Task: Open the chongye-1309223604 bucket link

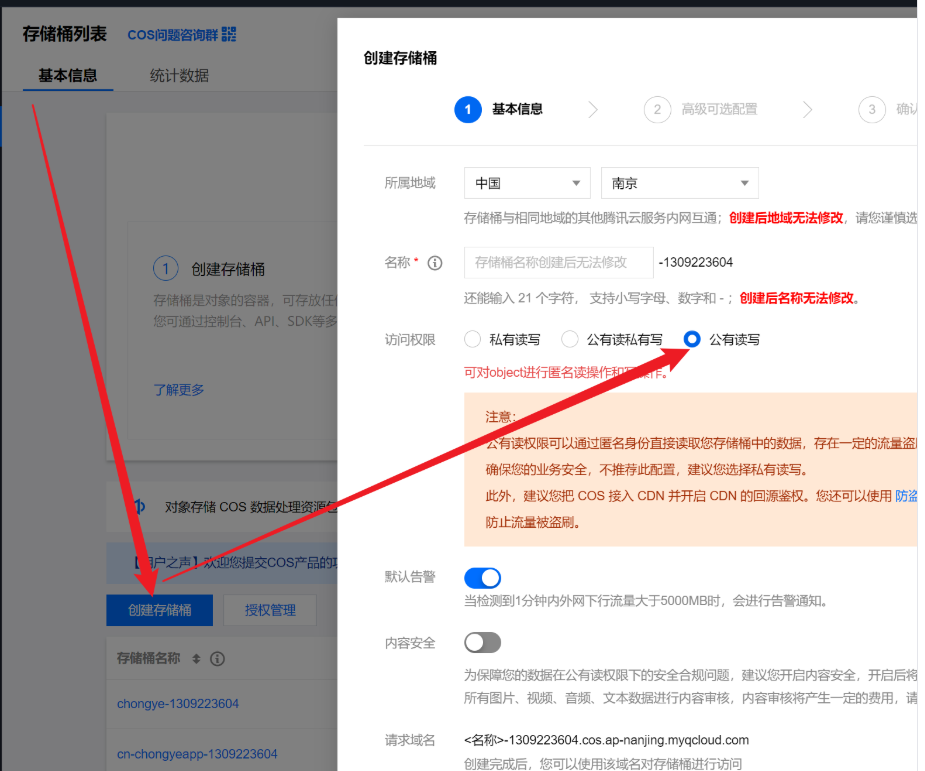Action: tap(178, 704)
